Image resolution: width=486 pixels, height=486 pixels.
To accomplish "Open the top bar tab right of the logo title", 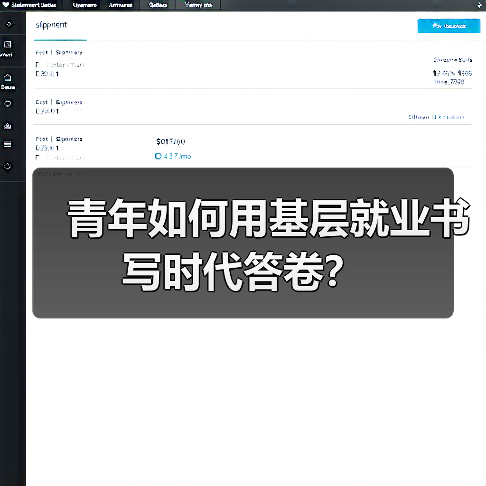I will [85, 5].
